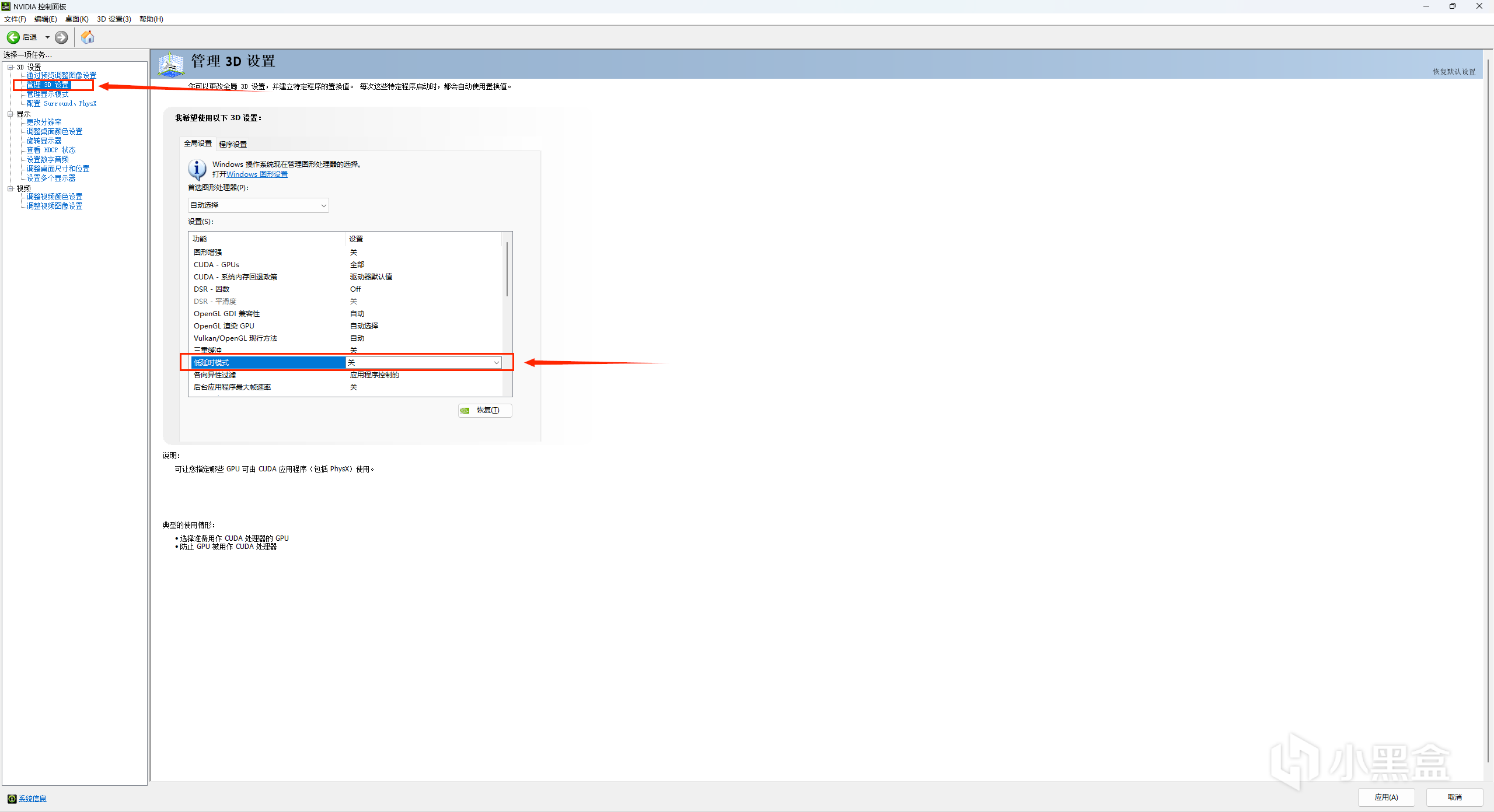Select 更改分辨率 in the task tree
Viewport: 1494px width, 812px height.
(44, 123)
